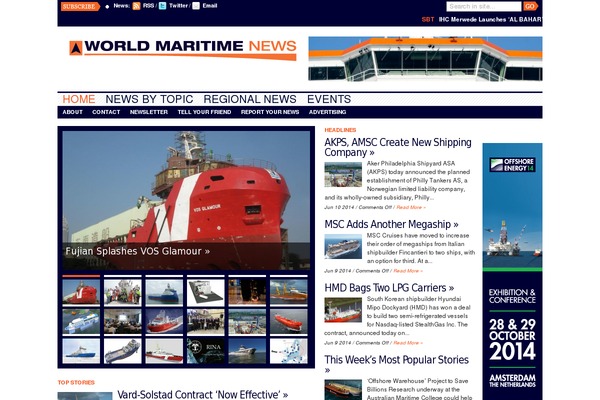Open MSC Adds Another Megaship headline
This screenshot has width=600, height=400.
point(391,224)
